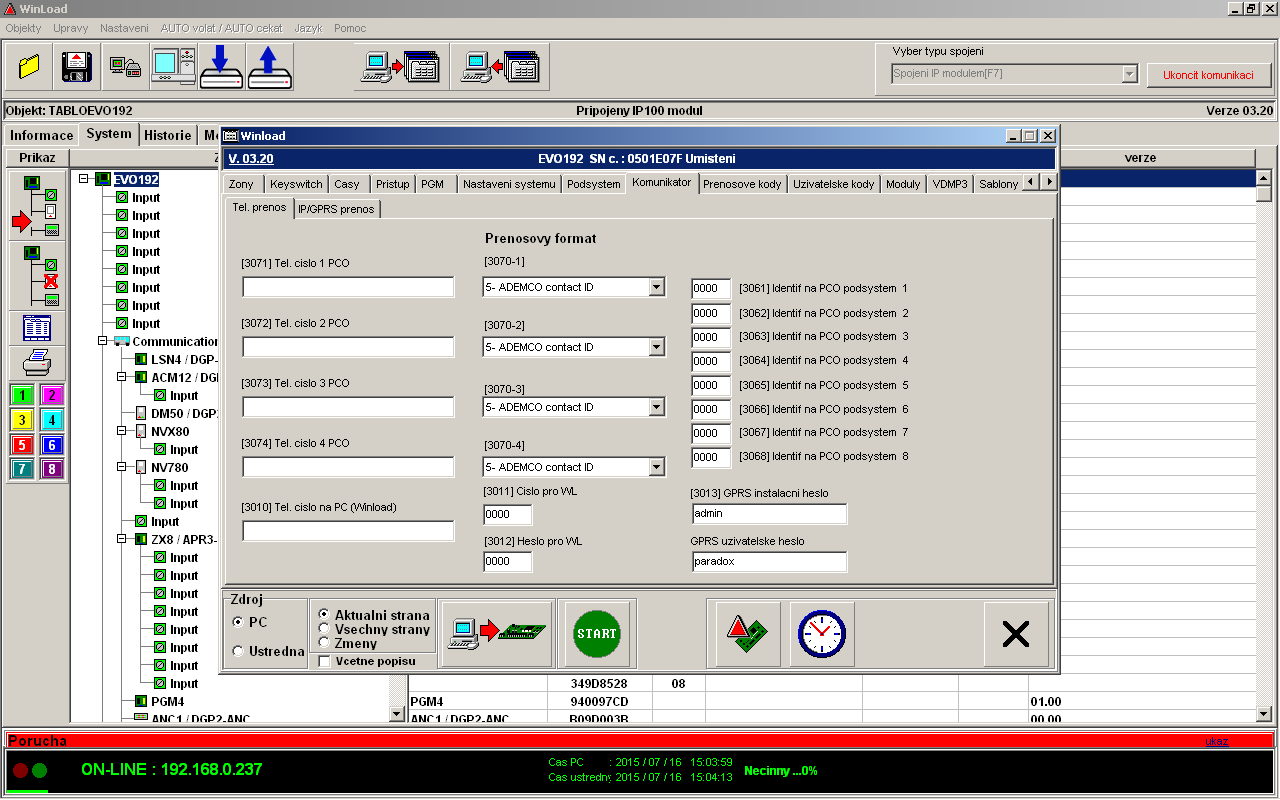Click the PC to circuit board transfer icon
This screenshot has width=1280, height=800.
coord(497,634)
